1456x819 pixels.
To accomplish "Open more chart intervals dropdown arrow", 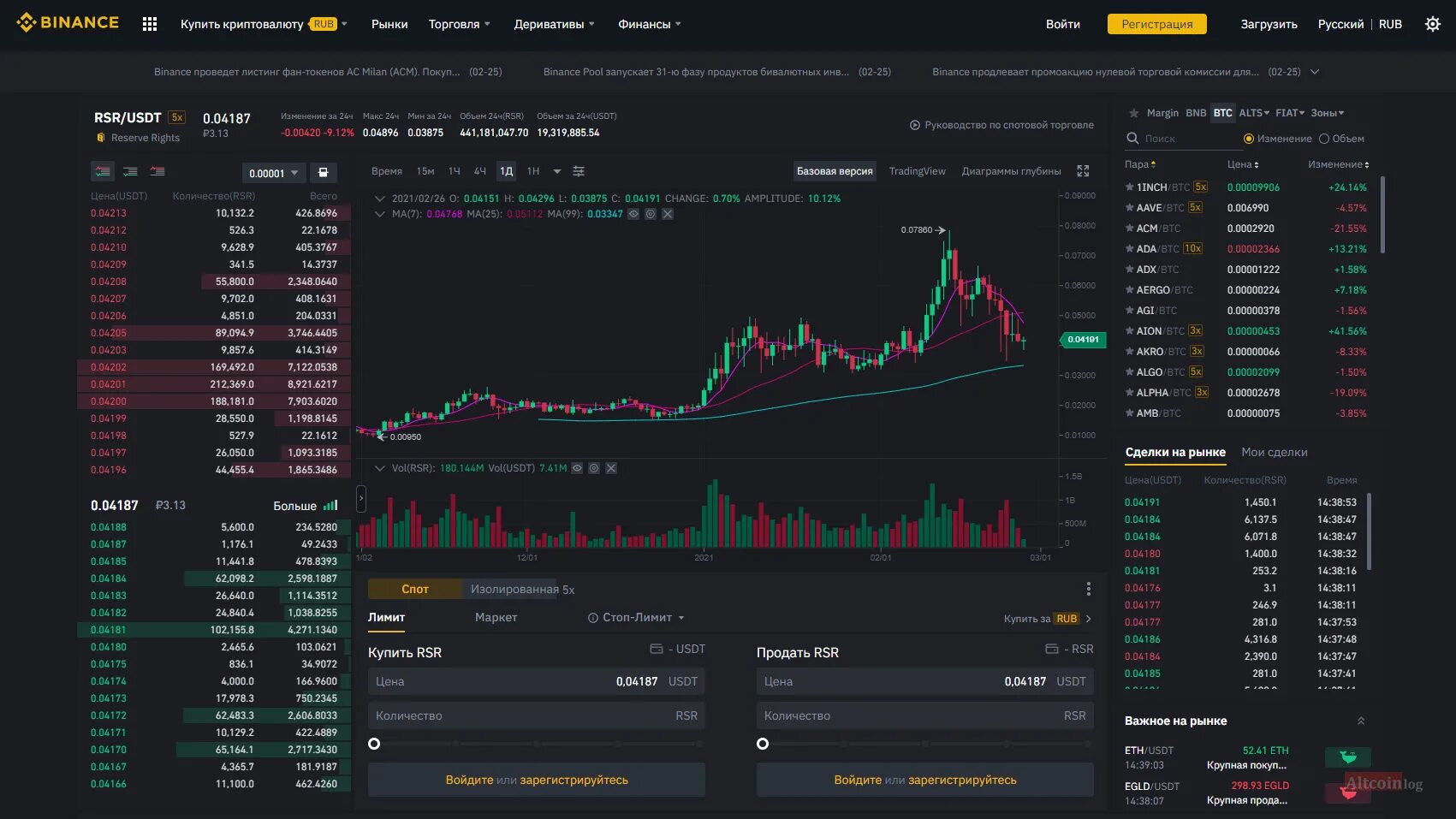I will 557,171.
